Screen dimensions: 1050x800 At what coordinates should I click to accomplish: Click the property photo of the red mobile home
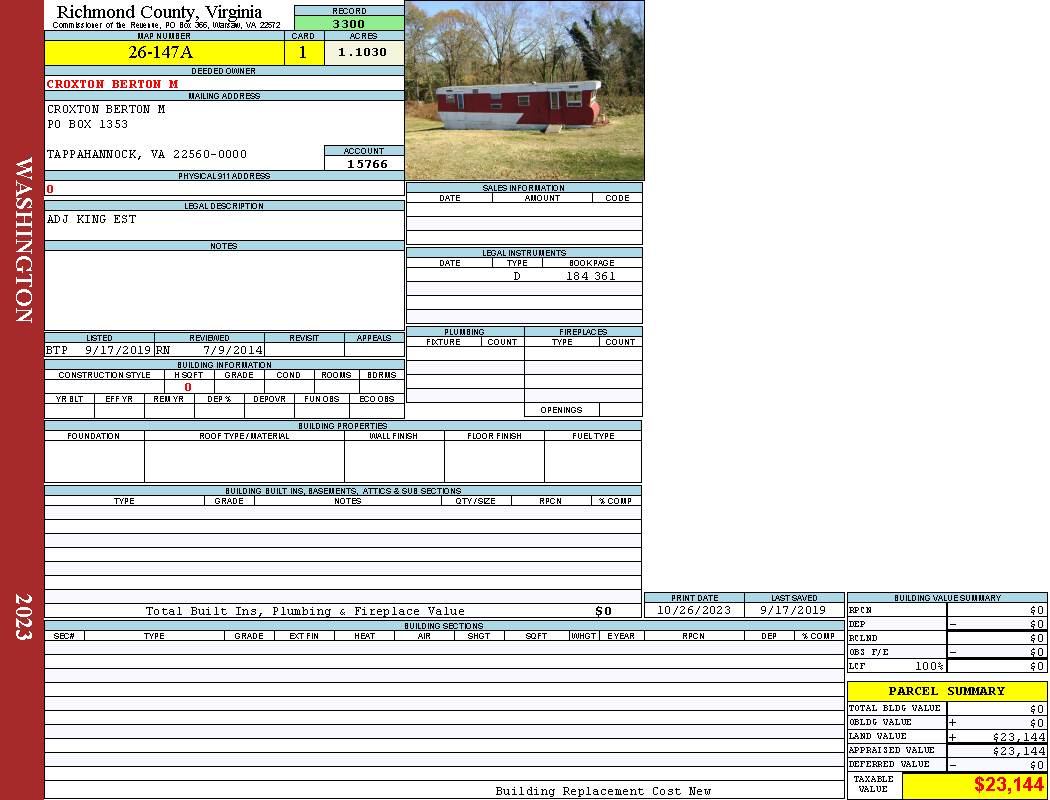(x=524, y=90)
